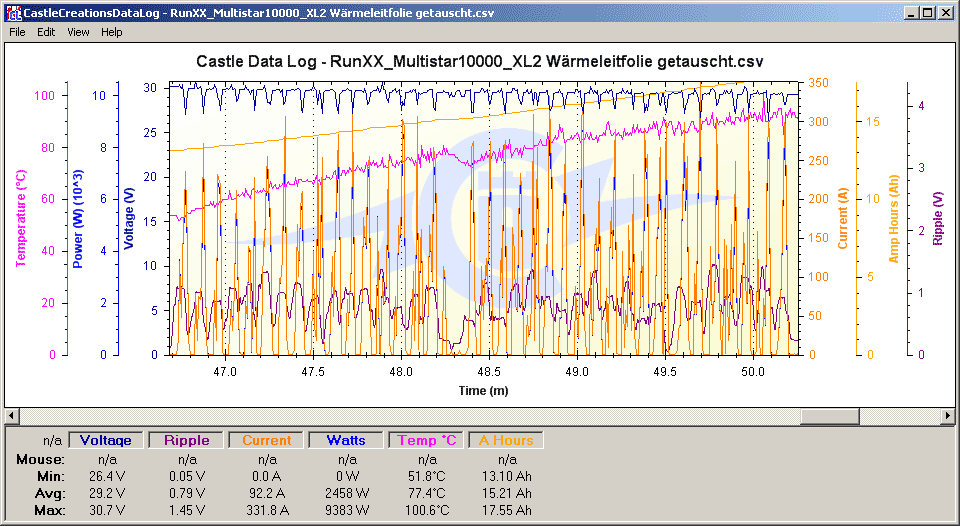
Task: Open the Help menu
Action: (x=111, y=32)
